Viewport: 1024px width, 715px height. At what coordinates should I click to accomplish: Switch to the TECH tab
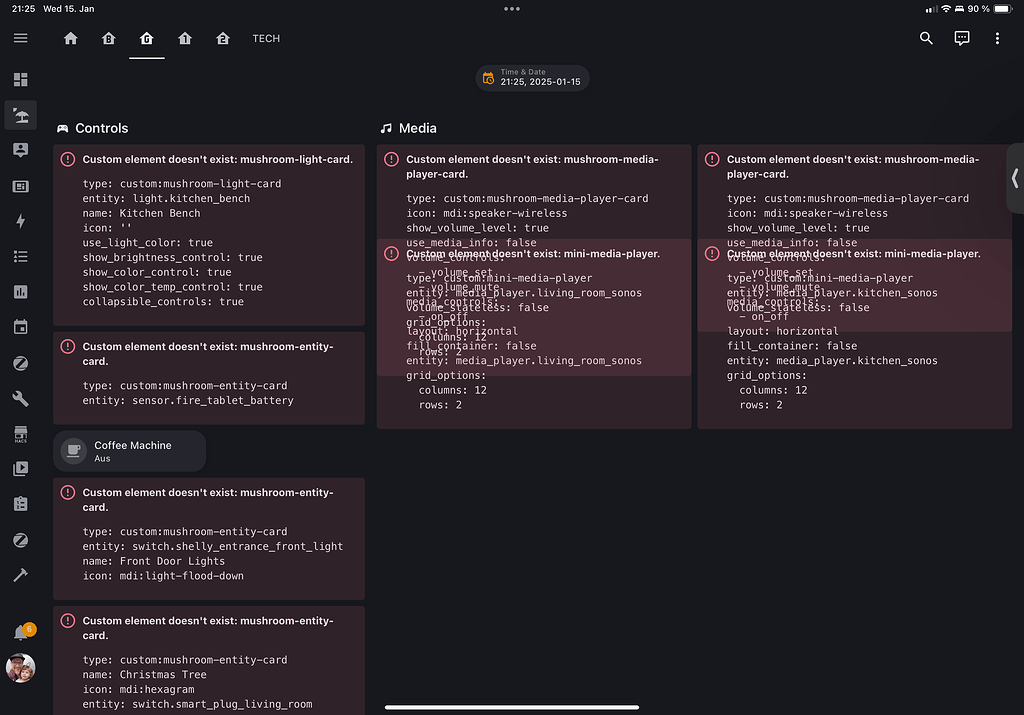click(266, 38)
